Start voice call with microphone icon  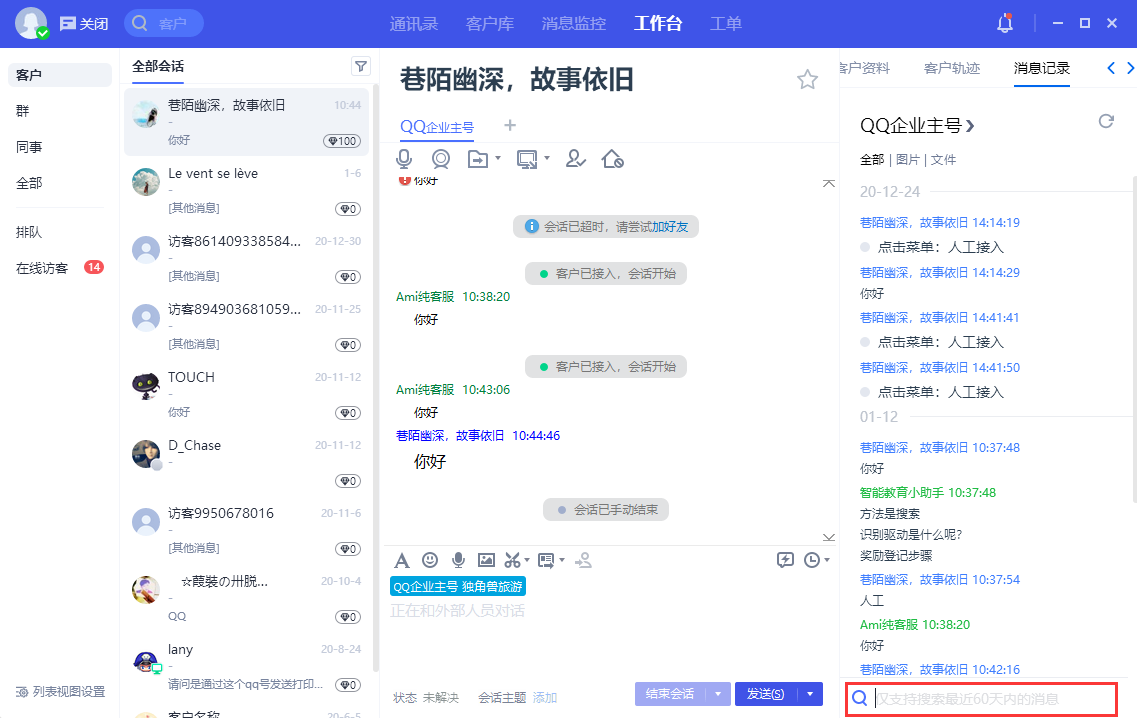(x=404, y=159)
